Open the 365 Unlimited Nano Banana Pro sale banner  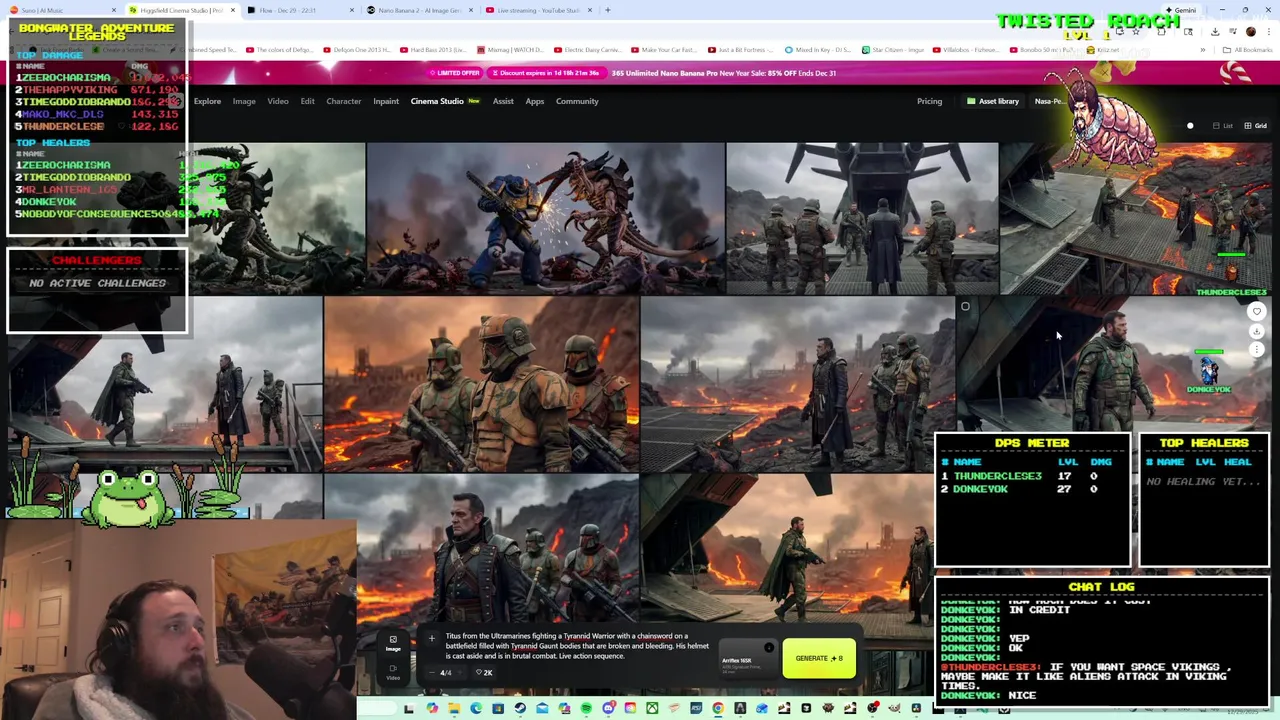(724, 73)
